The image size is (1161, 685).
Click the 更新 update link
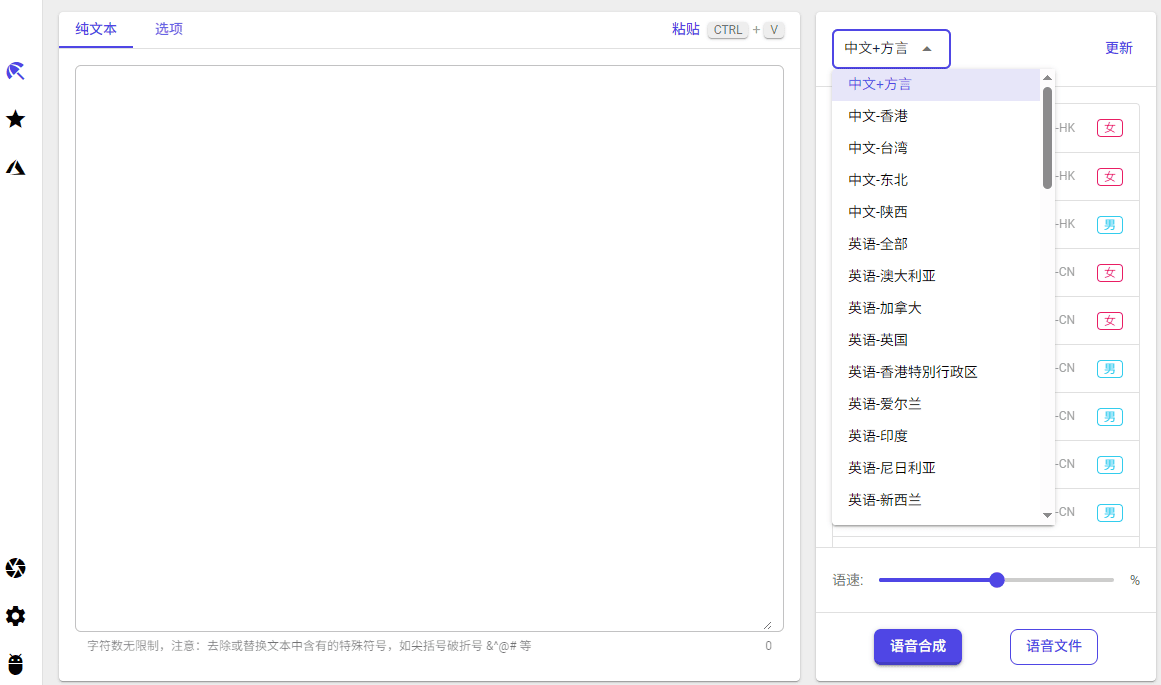click(x=1119, y=48)
